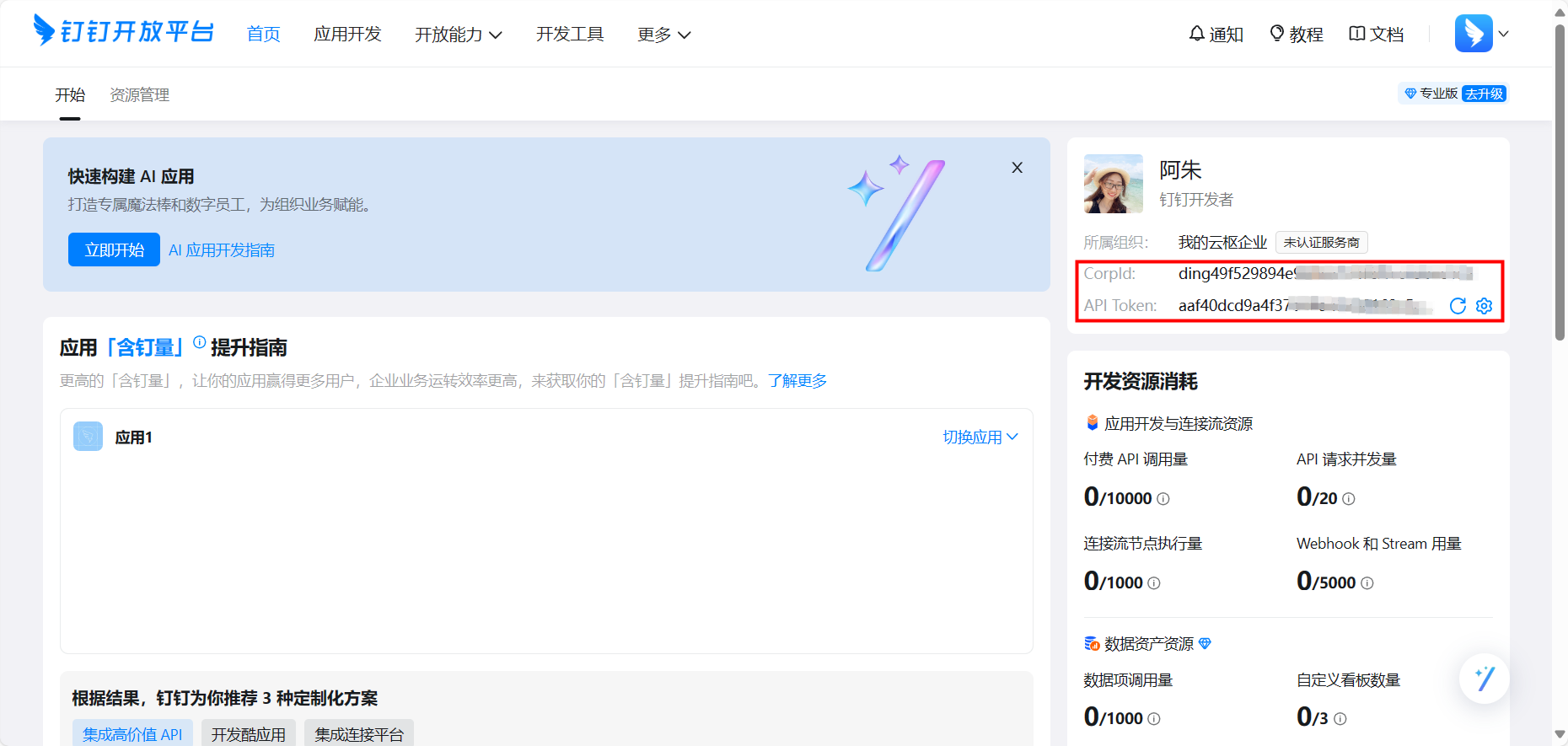The image size is (1568, 746).
Task: Go to the 首页 nav item
Action: 263,34
